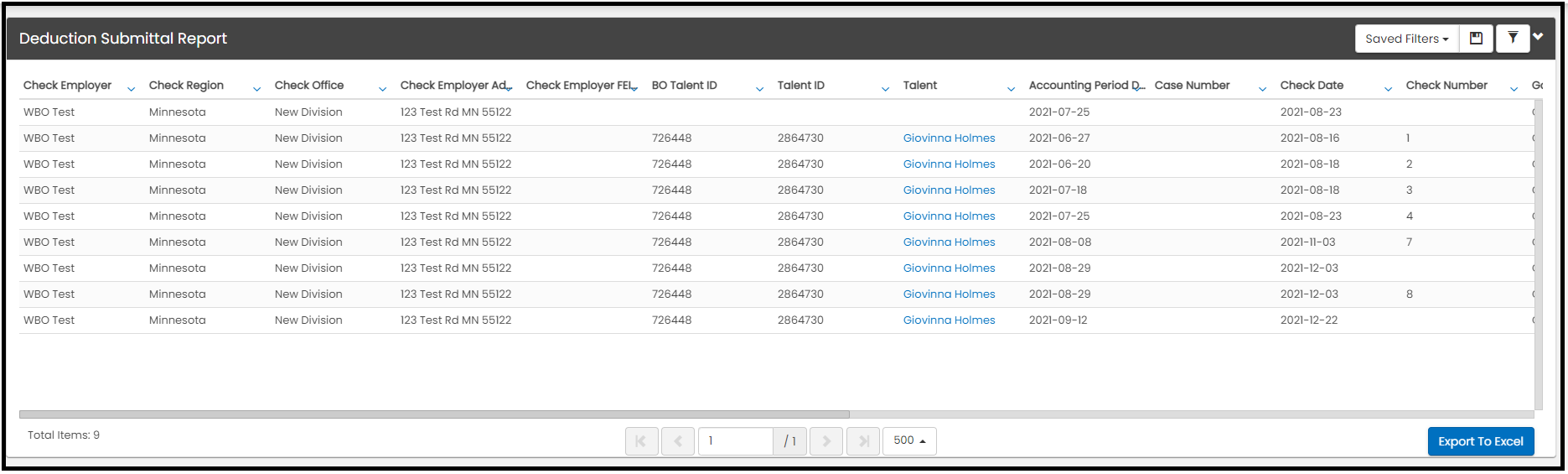Open Check Office column menu arrow
Image resolution: width=1568 pixels, height=474 pixels.
click(x=382, y=89)
